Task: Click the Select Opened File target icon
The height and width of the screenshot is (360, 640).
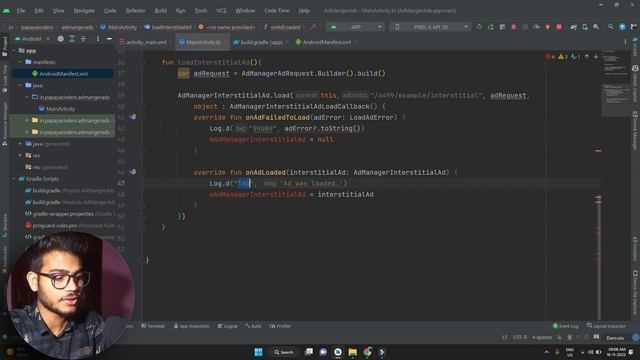Action: click(x=60, y=39)
